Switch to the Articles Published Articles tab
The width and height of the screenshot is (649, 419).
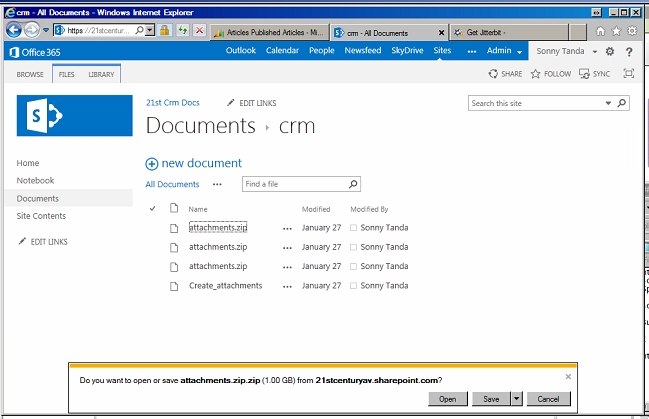coord(269,32)
